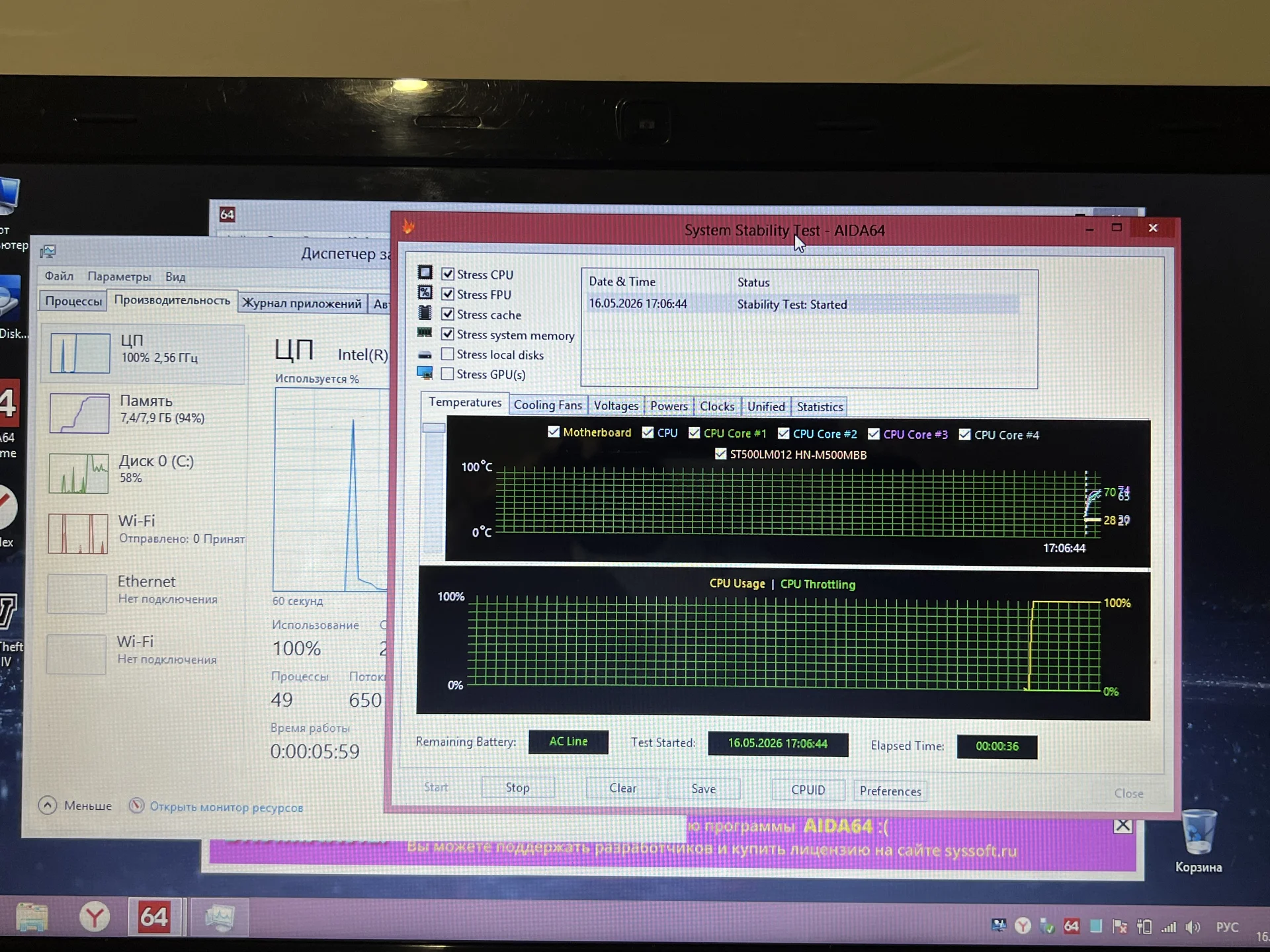1270x952 pixels.
Task: Enable Stress GPU(s)
Action: (448, 374)
